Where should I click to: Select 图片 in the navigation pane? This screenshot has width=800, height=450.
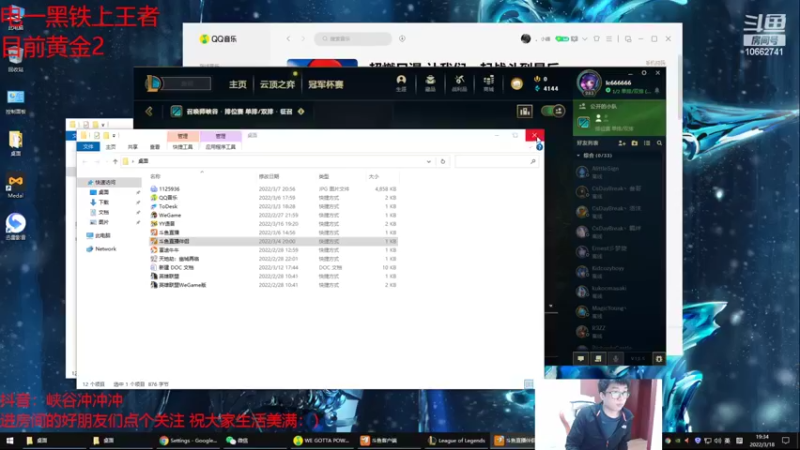(104, 222)
